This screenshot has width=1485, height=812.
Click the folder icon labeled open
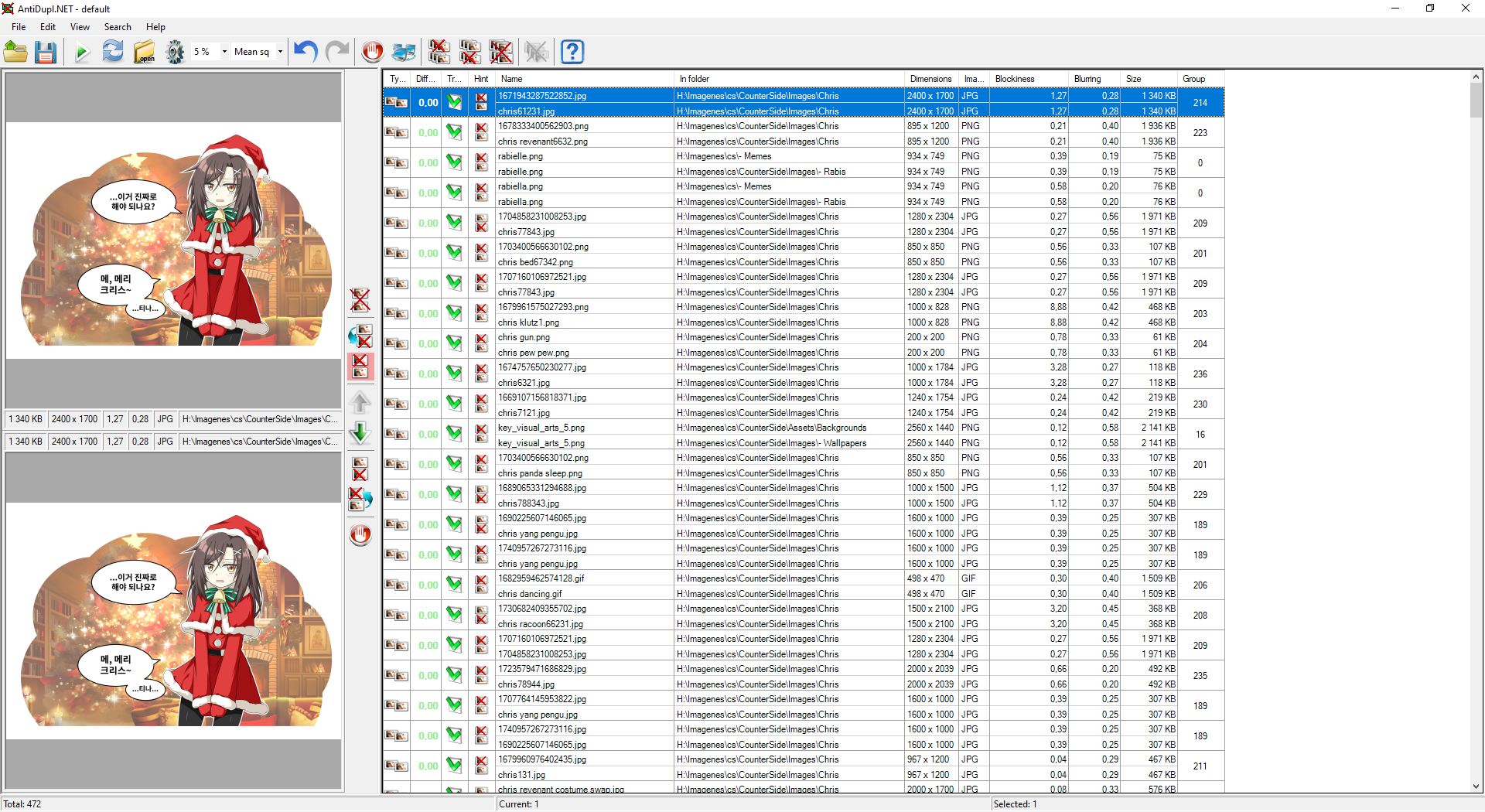click(145, 52)
